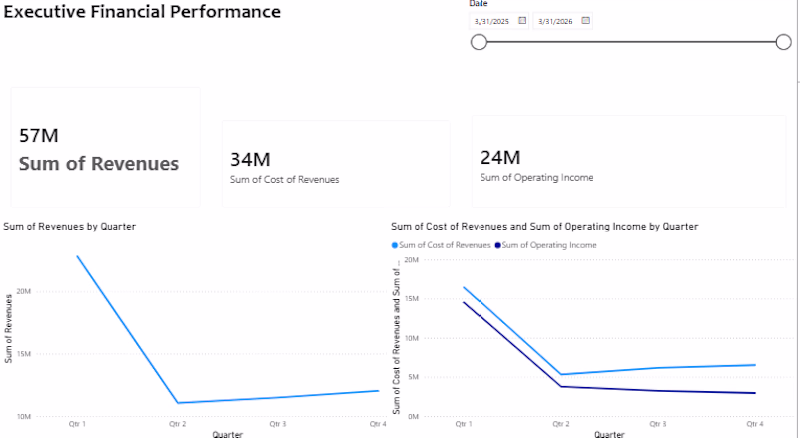Viewport: 800px width, 438px height.
Task: Select the Sum of Revenues by Quarter chart title
Action: click(x=69, y=227)
